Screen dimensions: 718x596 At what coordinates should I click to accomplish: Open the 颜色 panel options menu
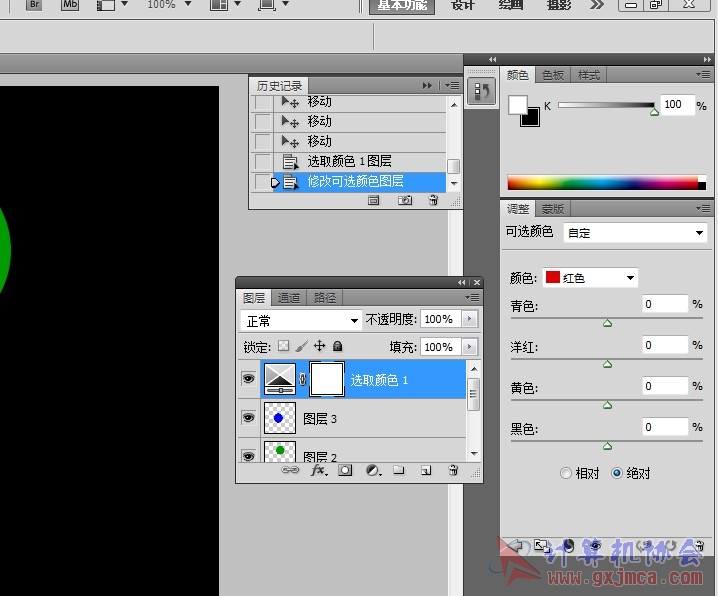click(703, 74)
